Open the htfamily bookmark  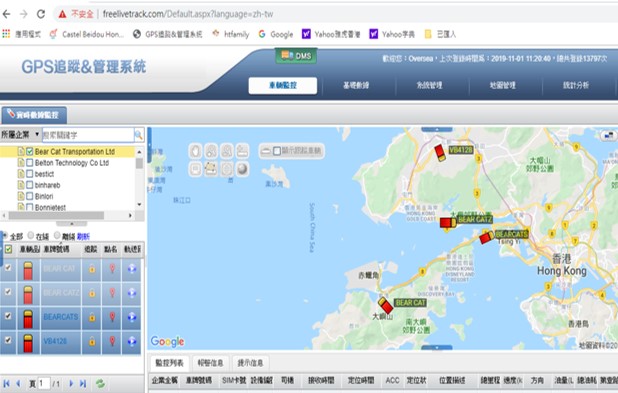pyautogui.click(x=231, y=34)
